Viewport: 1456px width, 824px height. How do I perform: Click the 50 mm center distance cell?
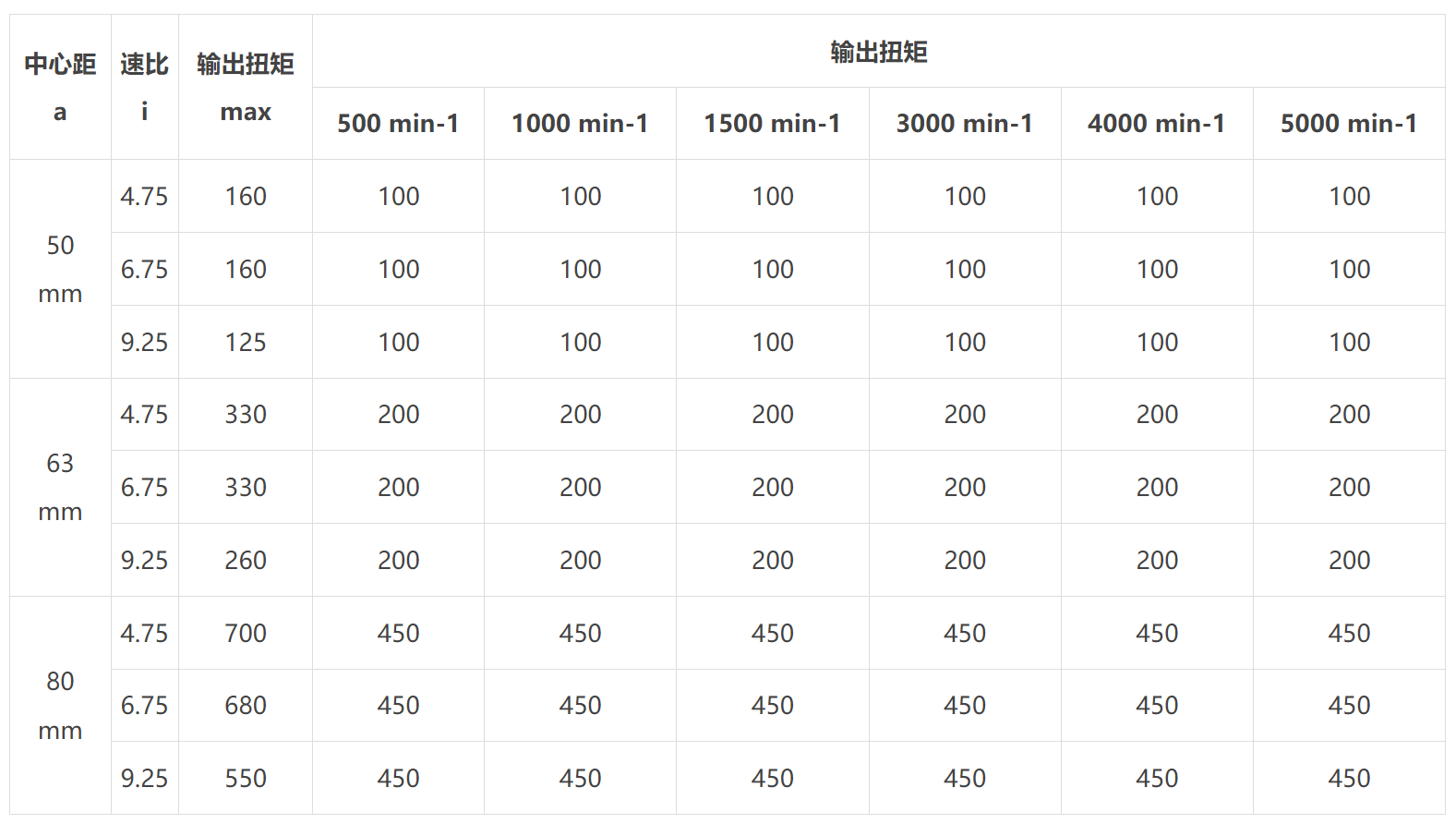60,269
